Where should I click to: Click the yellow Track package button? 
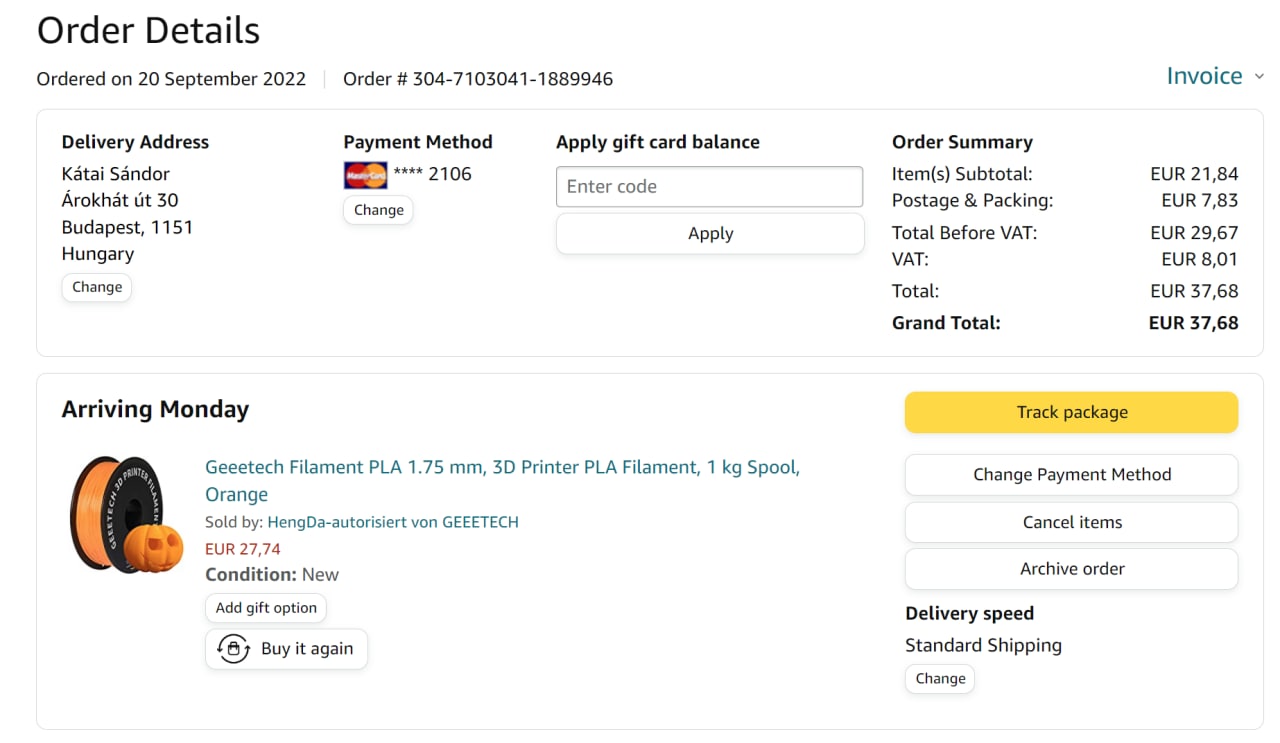click(x=1071, y=412)
